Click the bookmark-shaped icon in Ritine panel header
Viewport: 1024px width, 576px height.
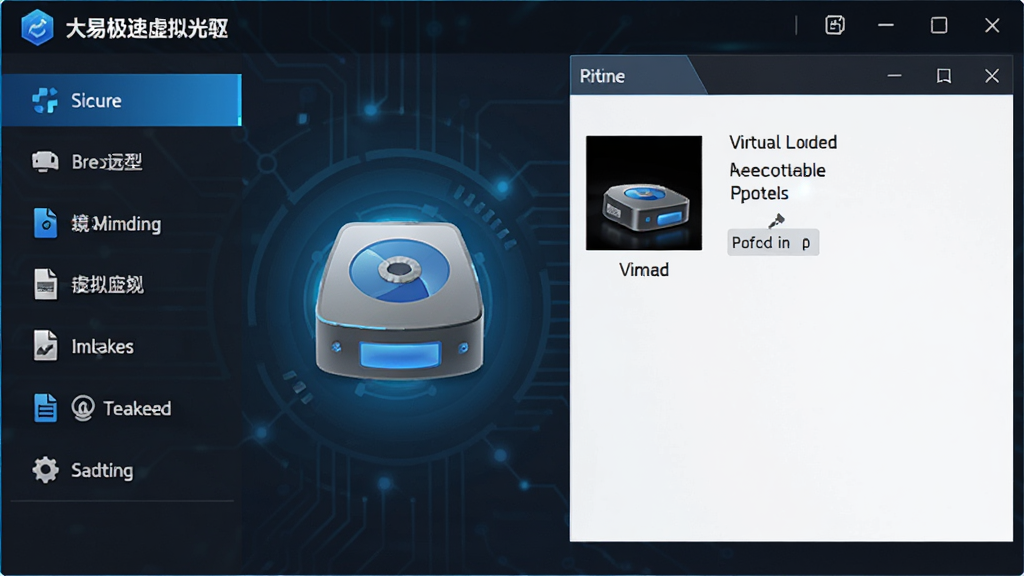(x=944, y=76)
